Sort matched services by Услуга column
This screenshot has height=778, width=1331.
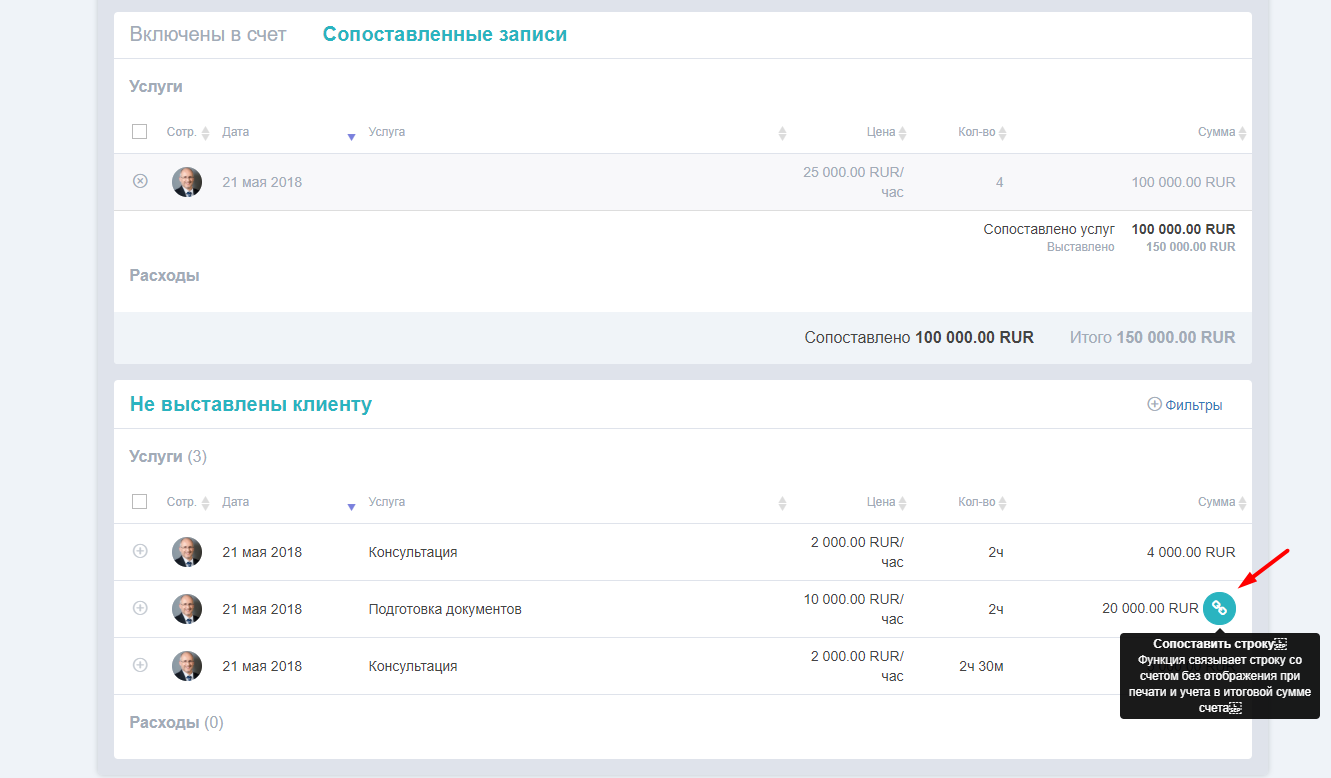387,132
